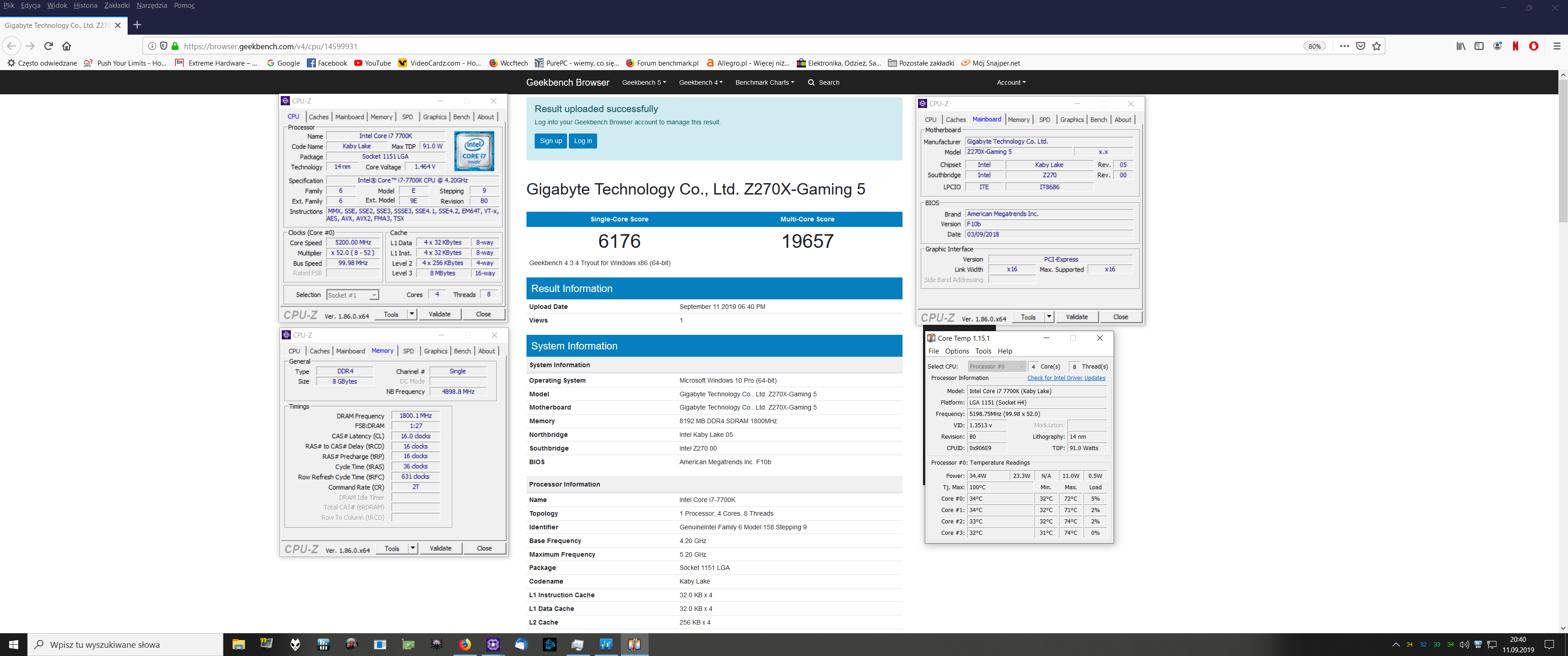Reload the Geekbench page
The height and width of the screenshot is (656, 1568).
49,46
